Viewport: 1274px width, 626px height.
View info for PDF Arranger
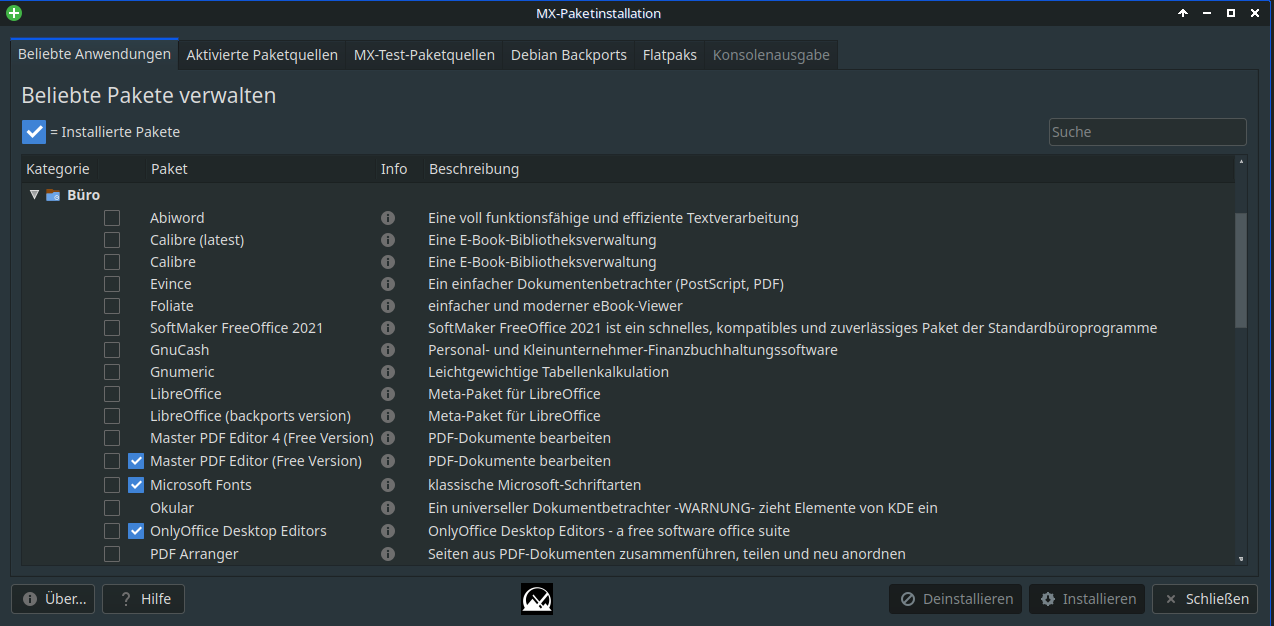click(x=388, y=554)
